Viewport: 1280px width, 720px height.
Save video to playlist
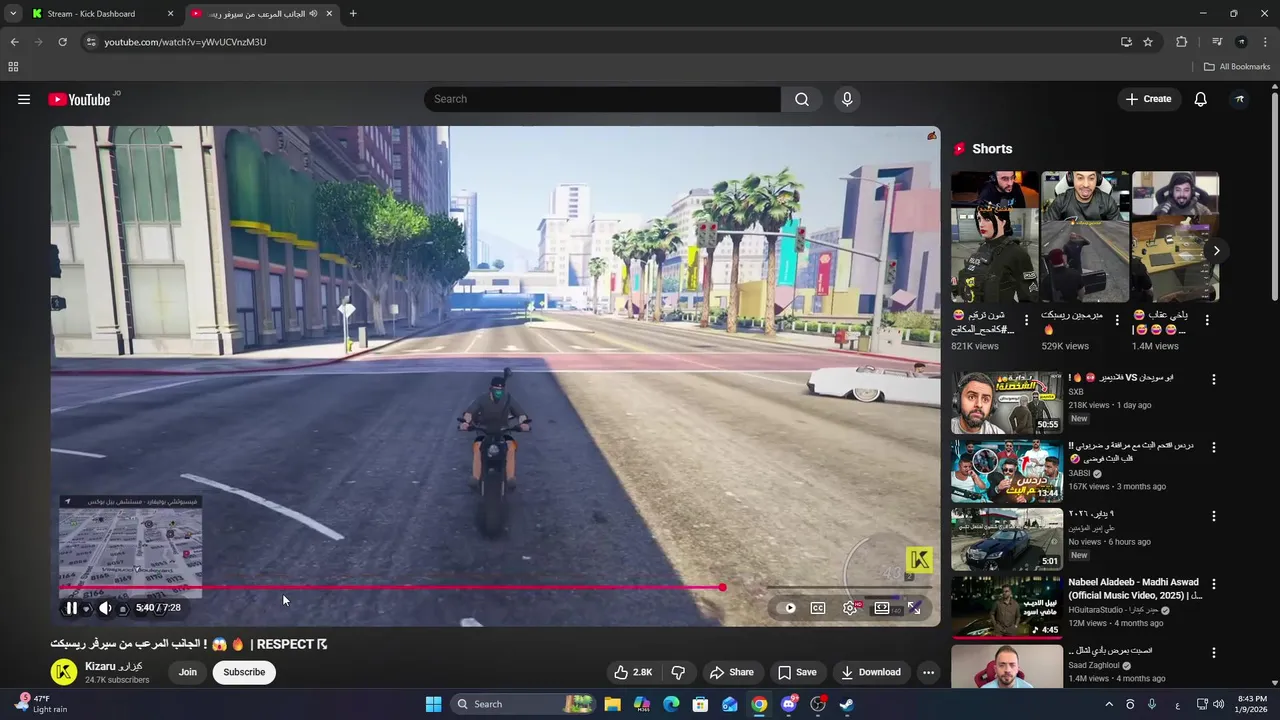click(797, 672)
